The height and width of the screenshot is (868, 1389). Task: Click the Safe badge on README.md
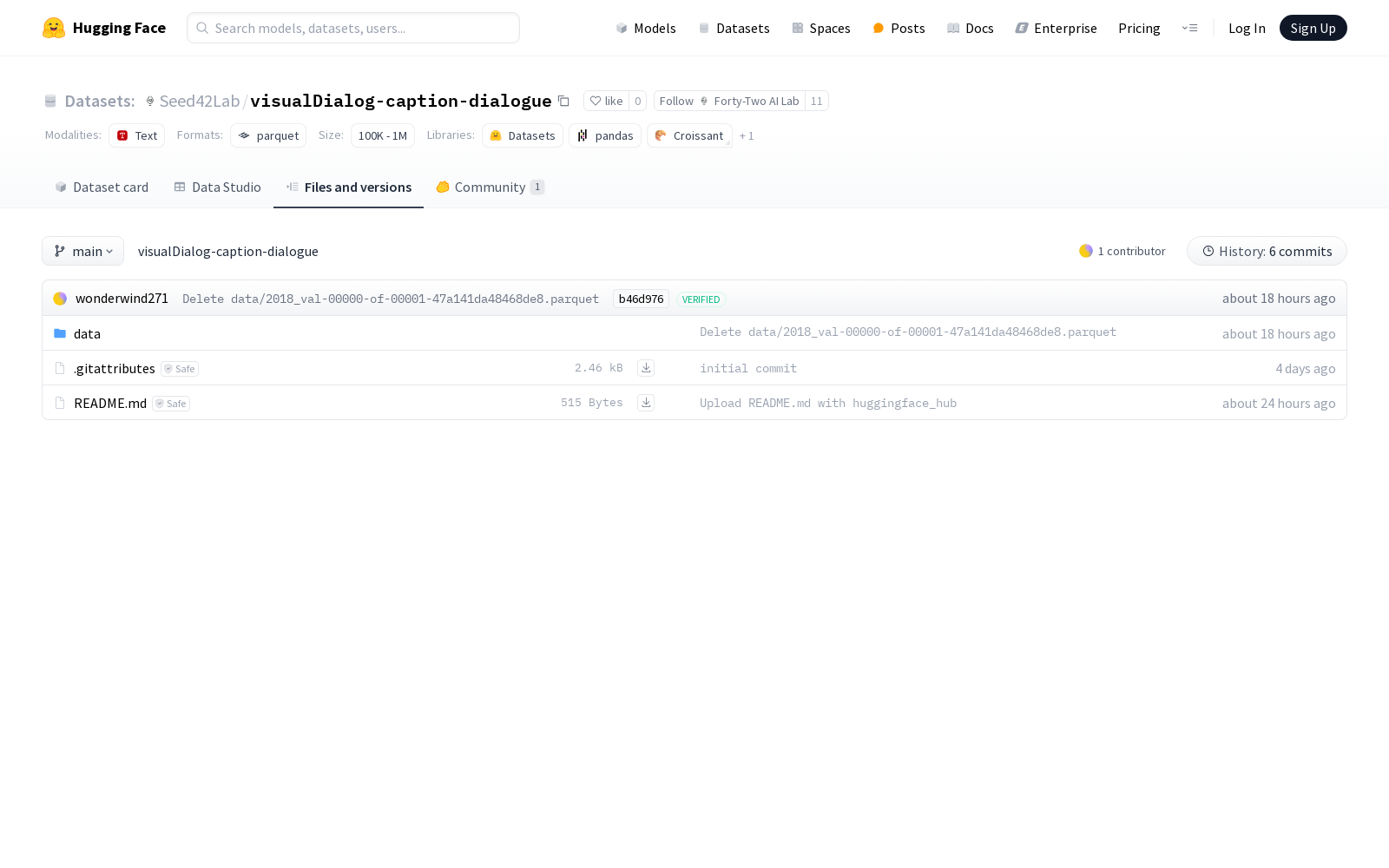[x=171, y=403]
